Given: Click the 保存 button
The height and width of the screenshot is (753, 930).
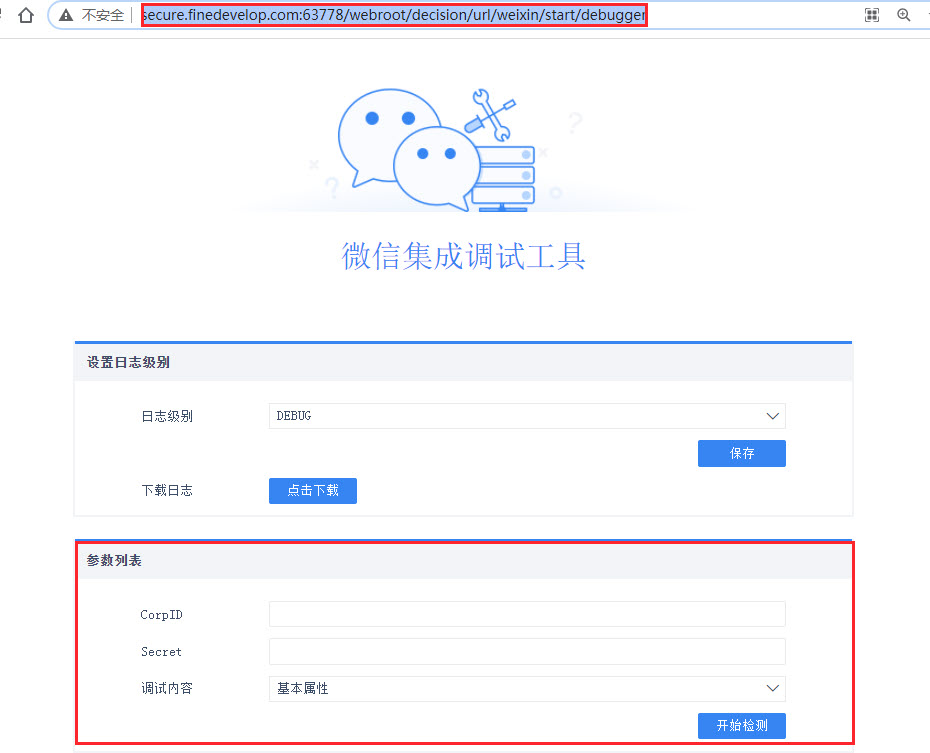Looking at the screenshot, I should tap(741, 454).
